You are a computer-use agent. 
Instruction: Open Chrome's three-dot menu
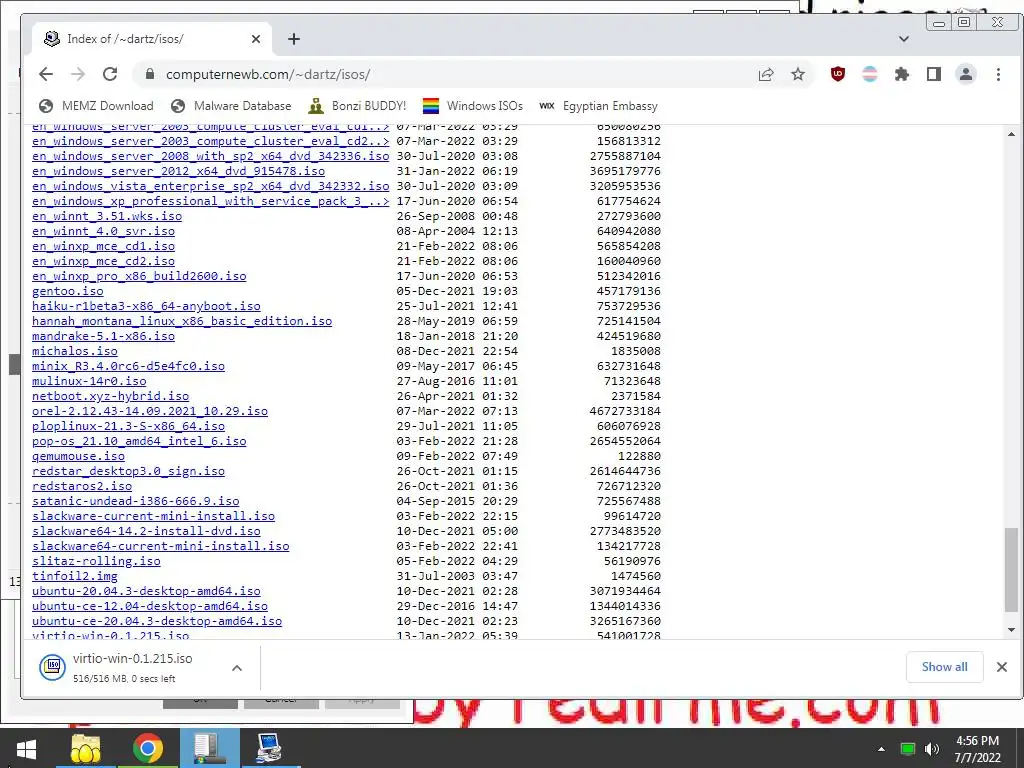(x=998, y=74)
